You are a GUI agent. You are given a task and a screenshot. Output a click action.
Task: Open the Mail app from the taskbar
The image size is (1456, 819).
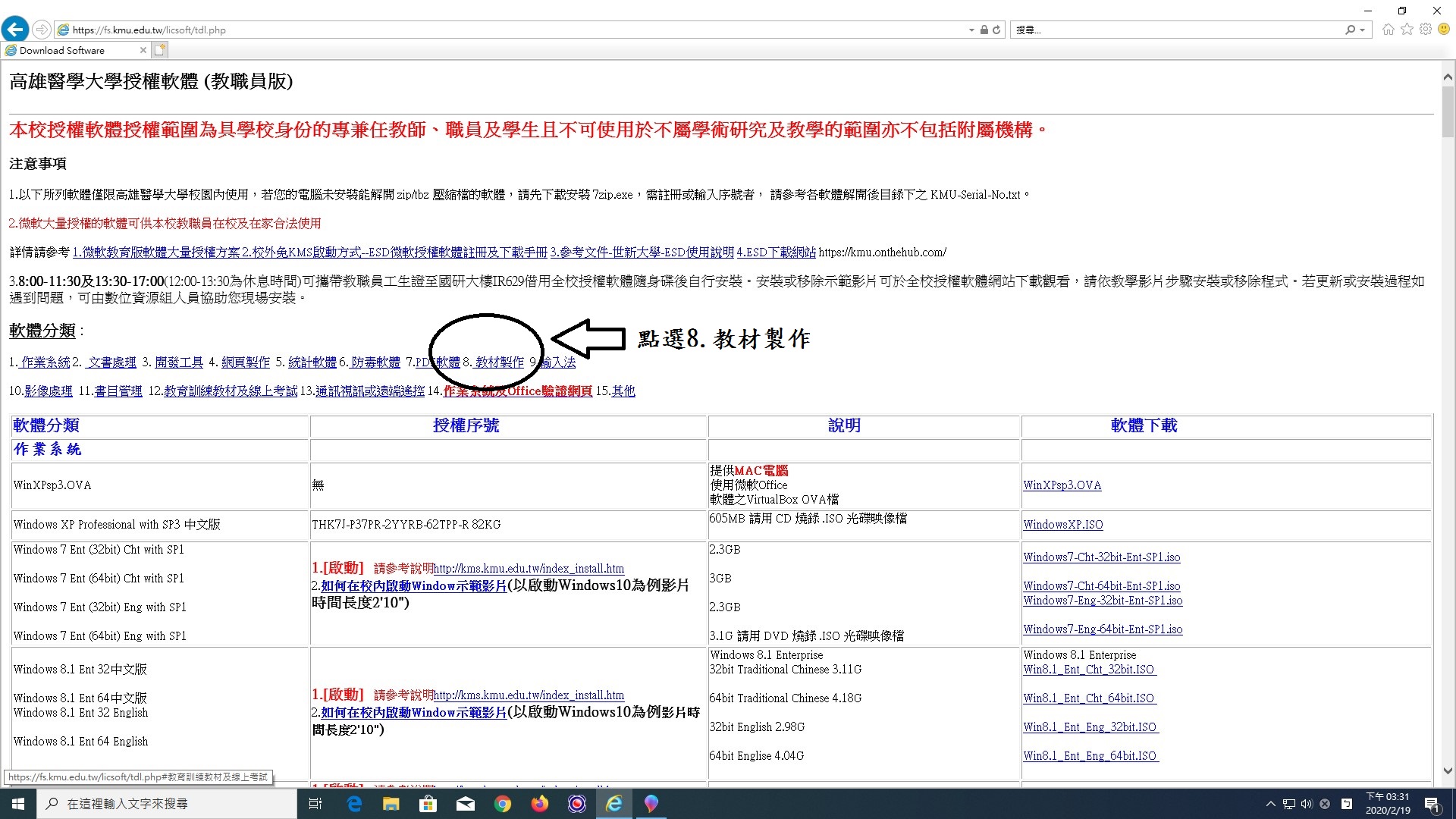coord(465,804)
